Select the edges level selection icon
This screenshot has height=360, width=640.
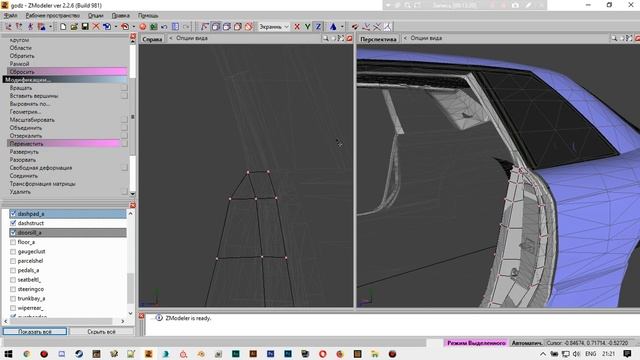click(x=216, y=27)
